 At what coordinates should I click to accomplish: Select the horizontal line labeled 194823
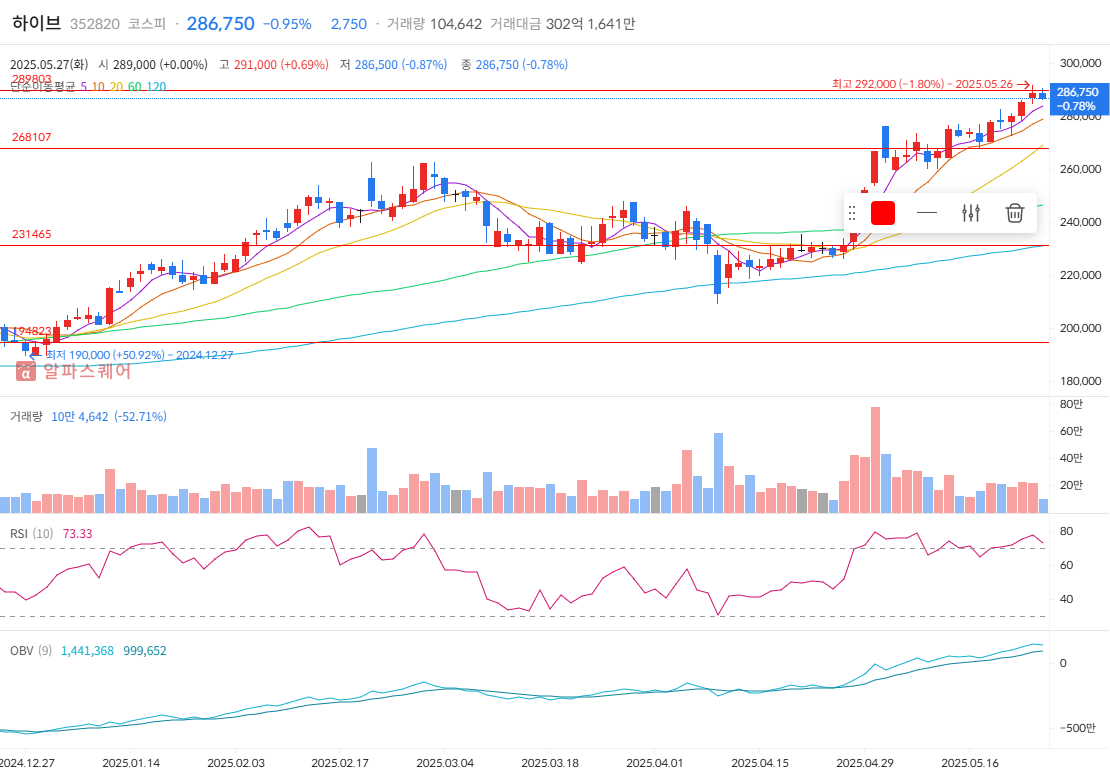(x=524, y=343)
